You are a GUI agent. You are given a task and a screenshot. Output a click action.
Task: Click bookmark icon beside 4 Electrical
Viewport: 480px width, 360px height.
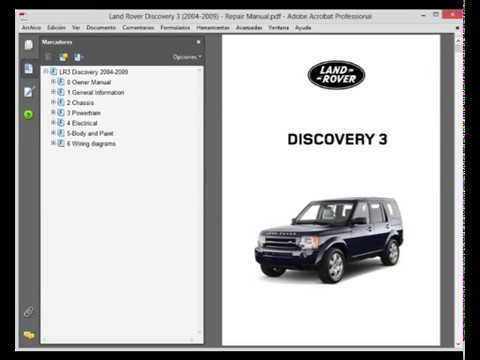click(61, 123)
